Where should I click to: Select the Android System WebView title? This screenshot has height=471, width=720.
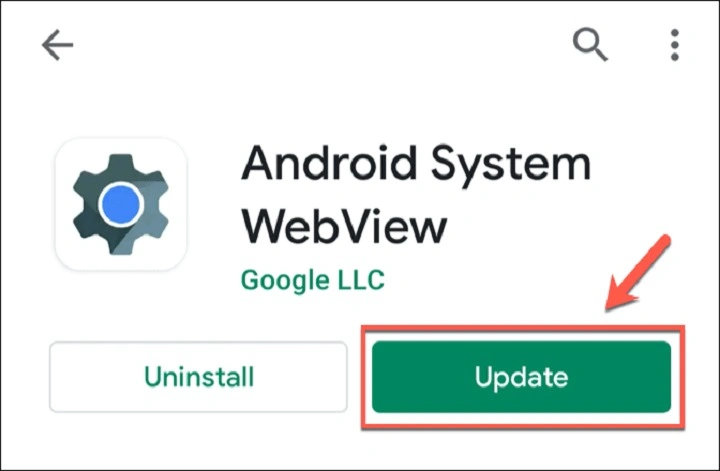(x=416, y=195)
